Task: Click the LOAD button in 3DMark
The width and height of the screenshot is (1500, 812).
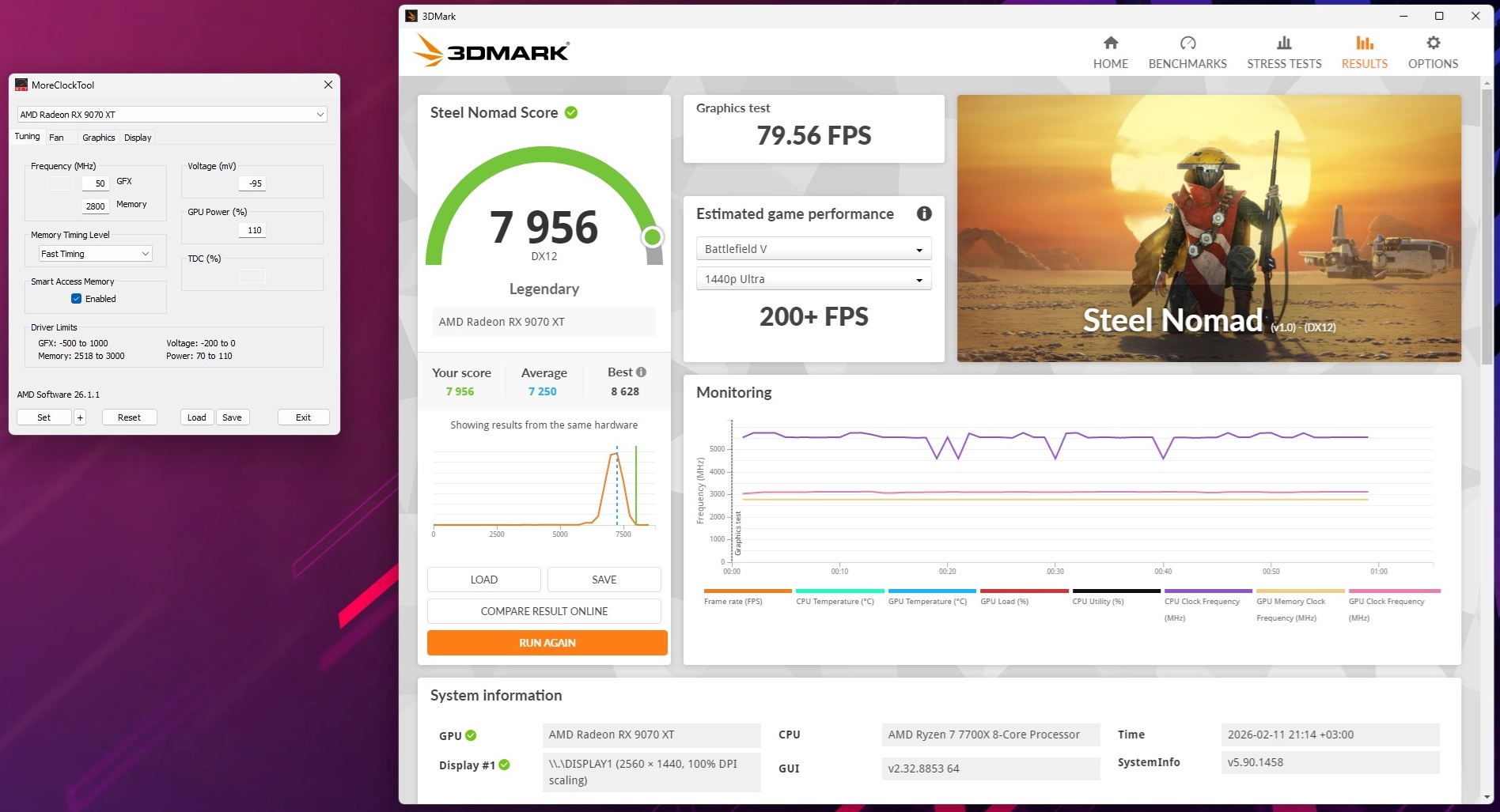Action: click(484, 580)
